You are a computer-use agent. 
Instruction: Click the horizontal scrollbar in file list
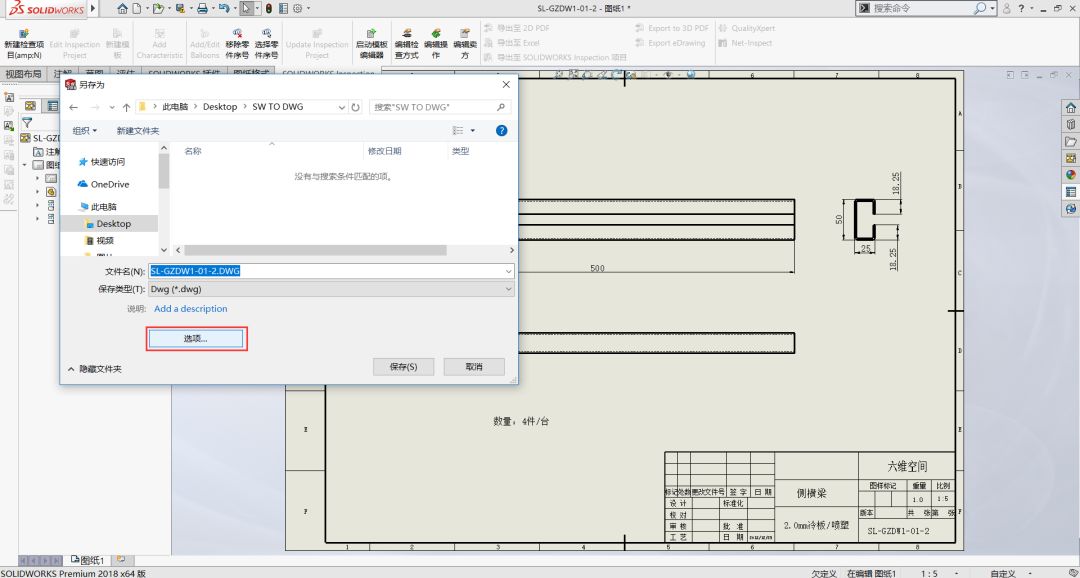(x=315, y=250)
